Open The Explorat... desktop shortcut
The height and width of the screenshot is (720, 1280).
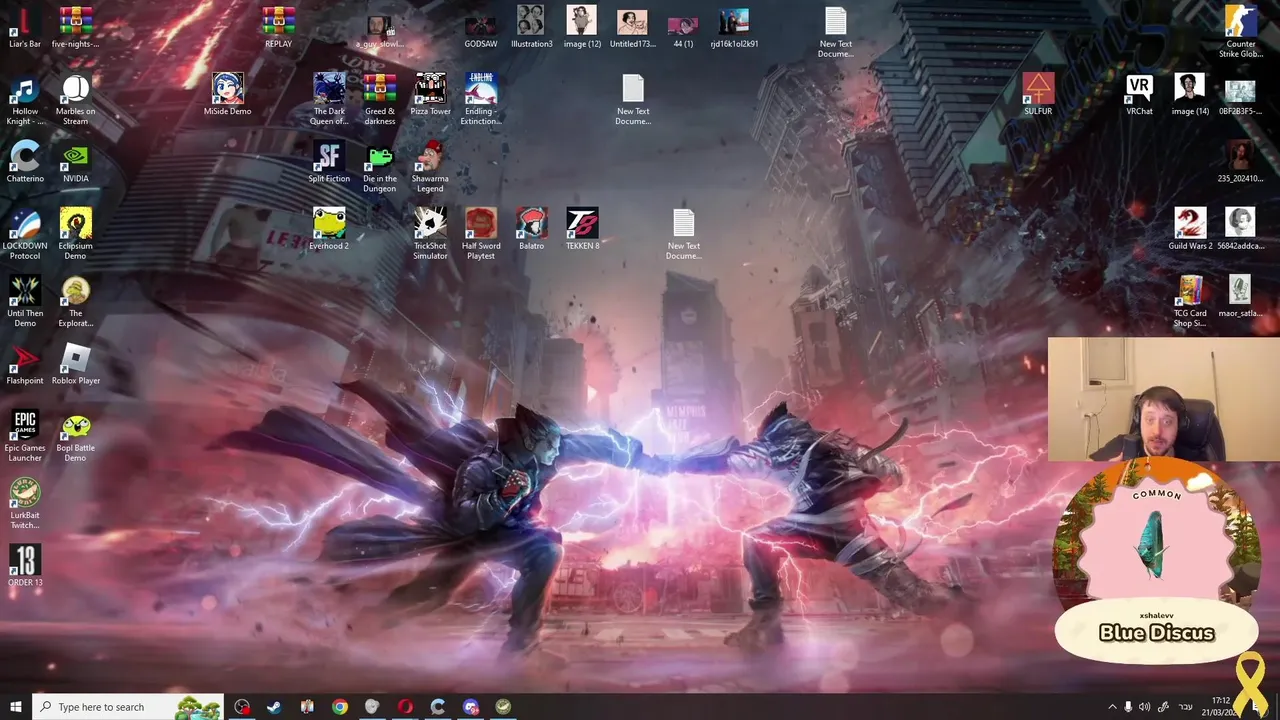76,302
